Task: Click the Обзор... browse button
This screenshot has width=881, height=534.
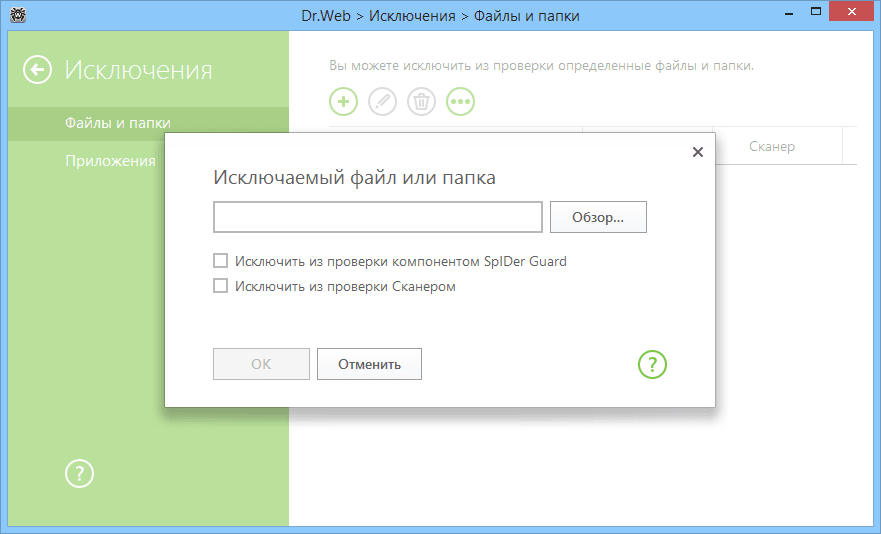Action: pos(598,217)
